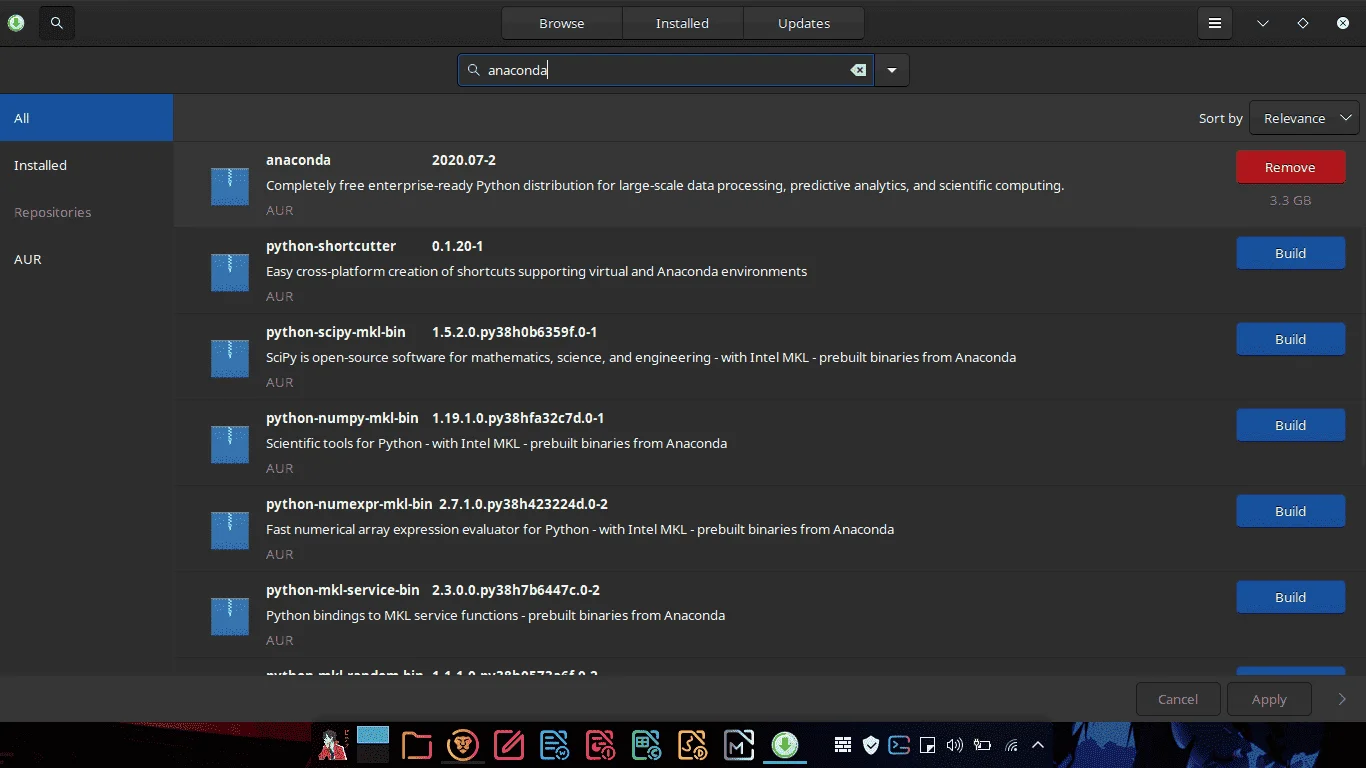Image resolution: width=1366 pixels, height=768 pixels.
Task: Open the Sort by Relevance dropdown
Action: (x=1304, y=118)
